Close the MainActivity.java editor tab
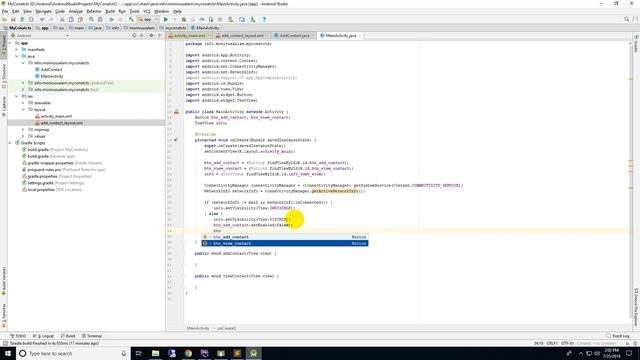640x360 pixels. [x=360, y=36]
